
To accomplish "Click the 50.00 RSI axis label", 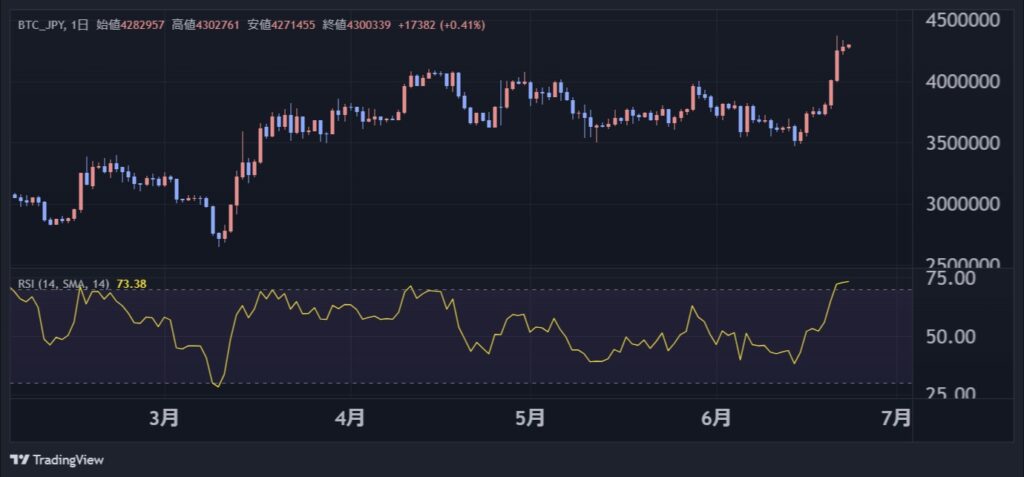I will point(951,337).
